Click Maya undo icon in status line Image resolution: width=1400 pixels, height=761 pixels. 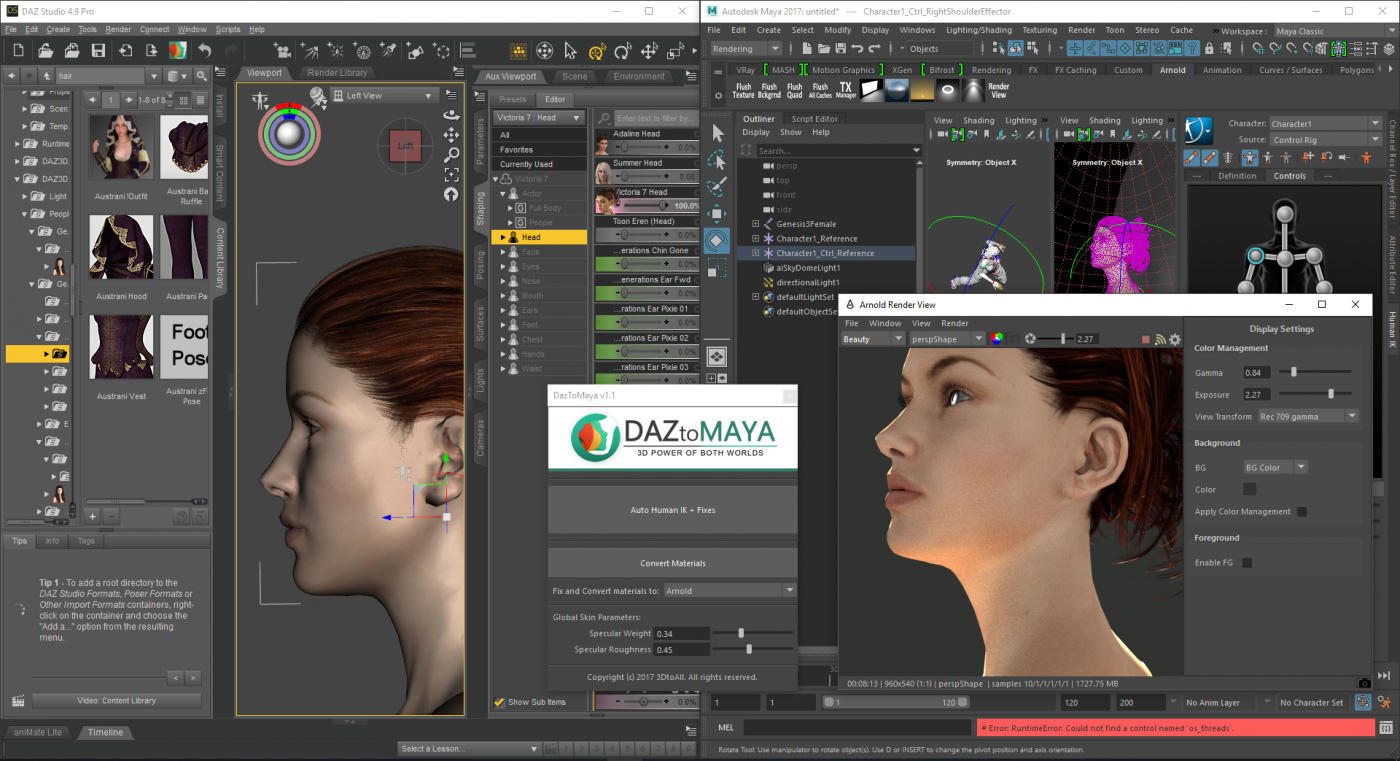(857, 48)
